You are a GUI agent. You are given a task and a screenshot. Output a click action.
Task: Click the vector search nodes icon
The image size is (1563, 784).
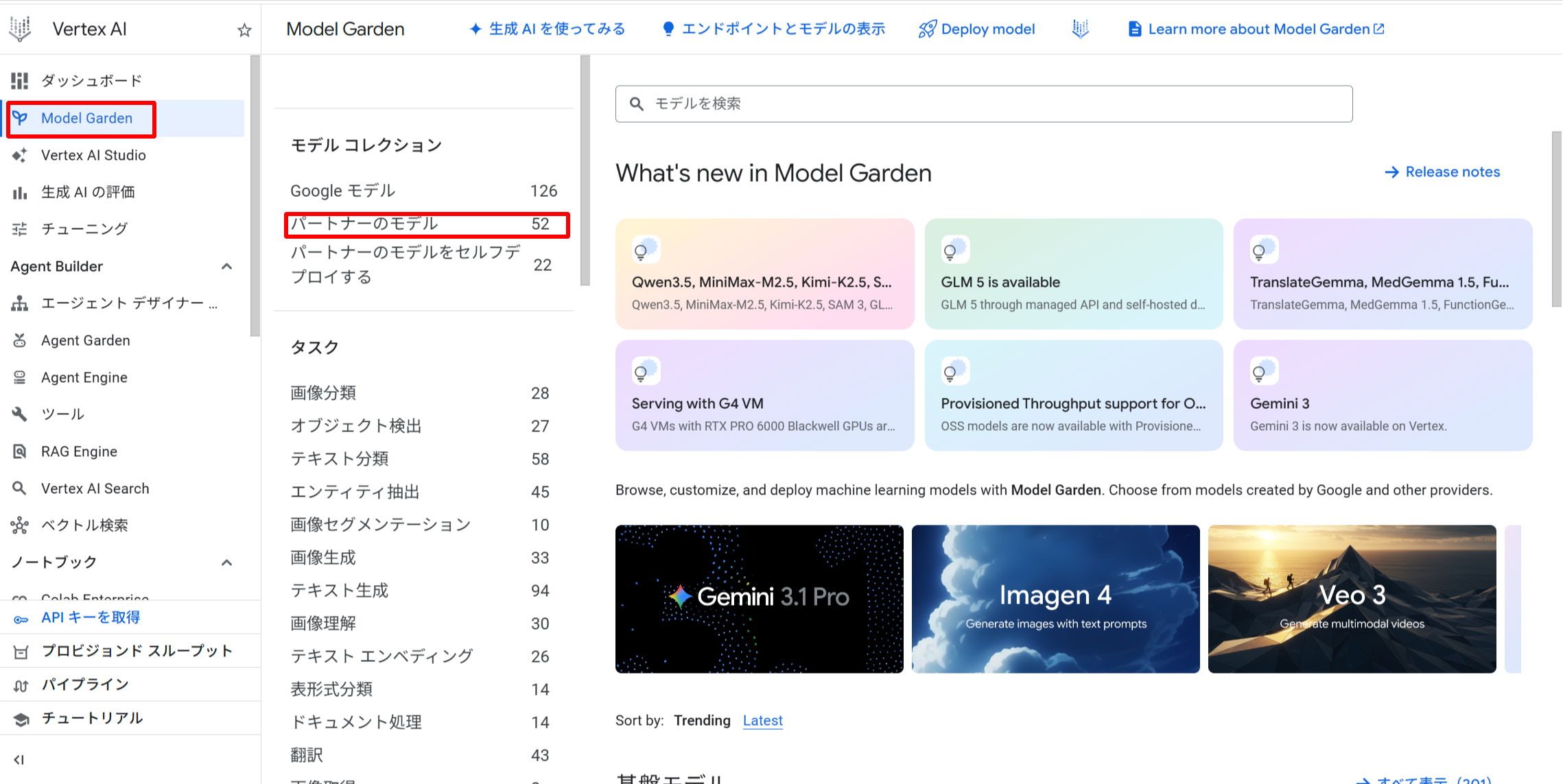point(20,525)
